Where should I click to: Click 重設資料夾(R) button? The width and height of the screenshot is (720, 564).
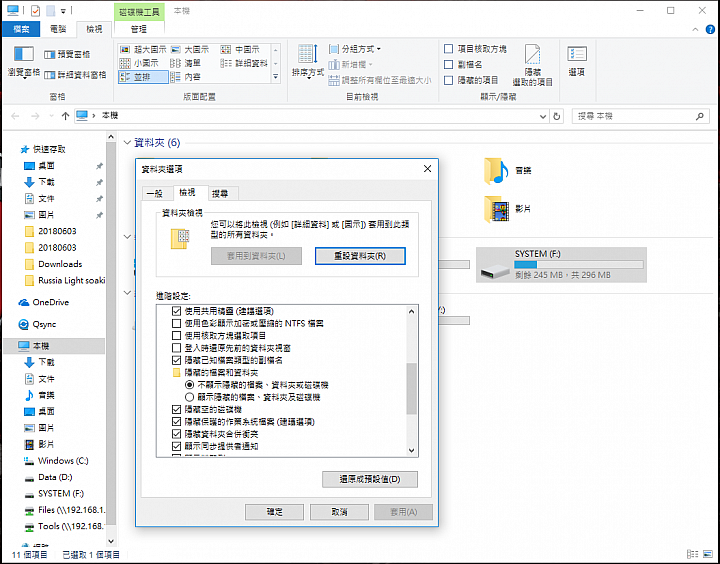click(x=360, y=256)
